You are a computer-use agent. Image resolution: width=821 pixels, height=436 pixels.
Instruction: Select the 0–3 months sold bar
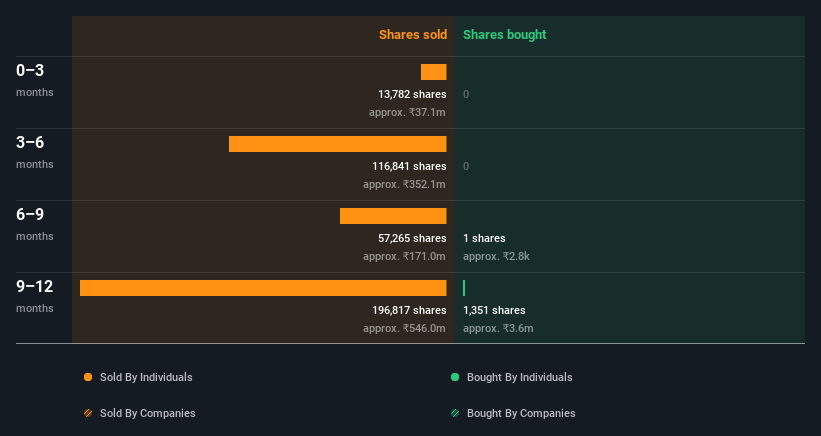pyautogui.click(x=434, y=72)
